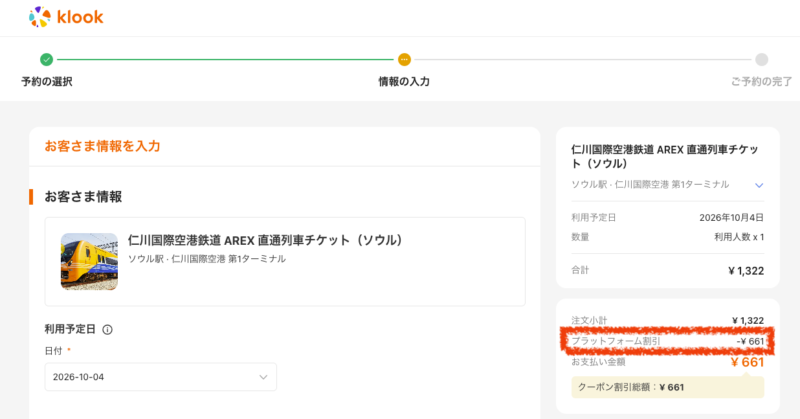800x419 pixels.
Task: Click the orange current step indicator
Action: click(x=404, y=60)
